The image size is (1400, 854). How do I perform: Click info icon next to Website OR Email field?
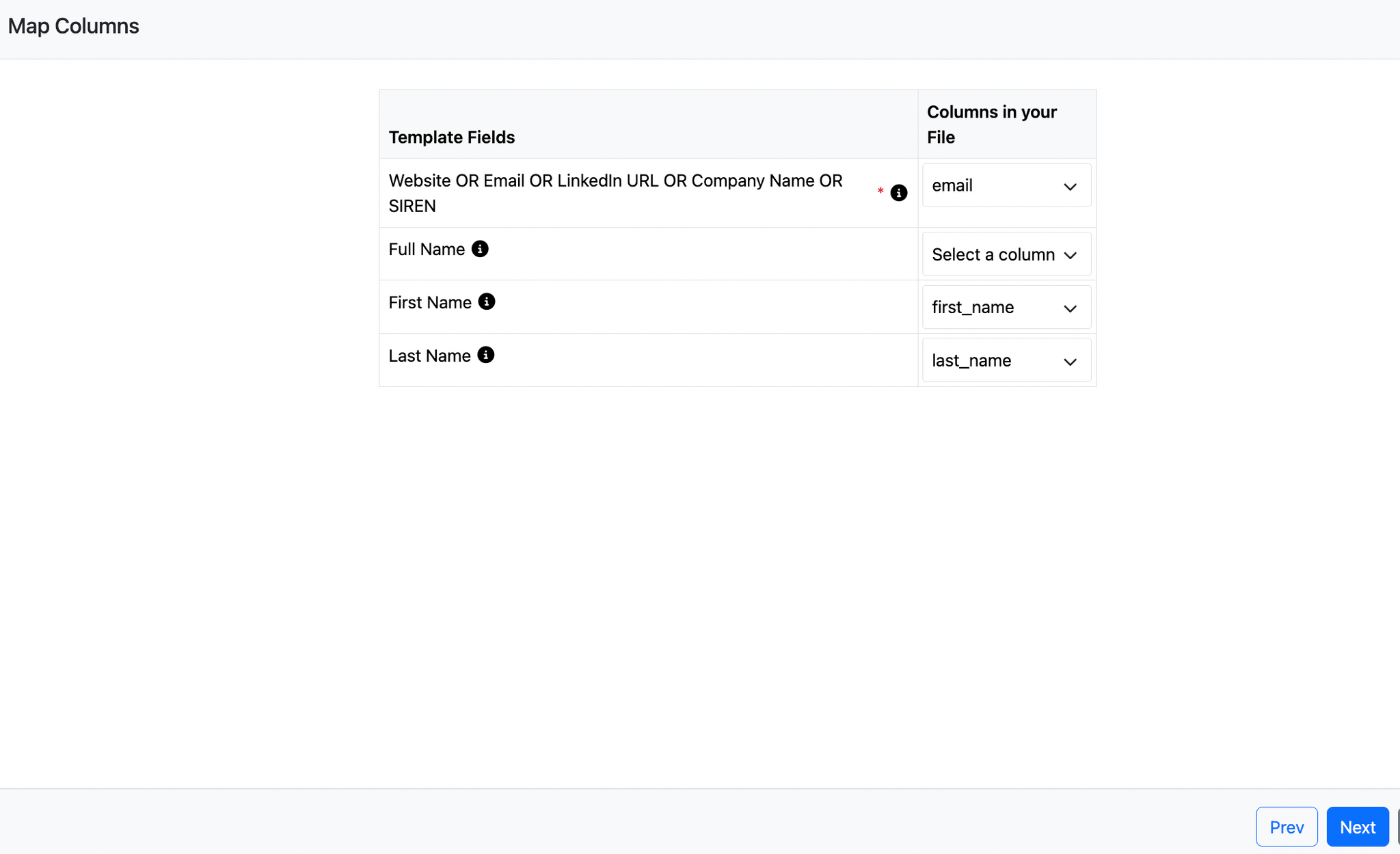click(898, 193)
